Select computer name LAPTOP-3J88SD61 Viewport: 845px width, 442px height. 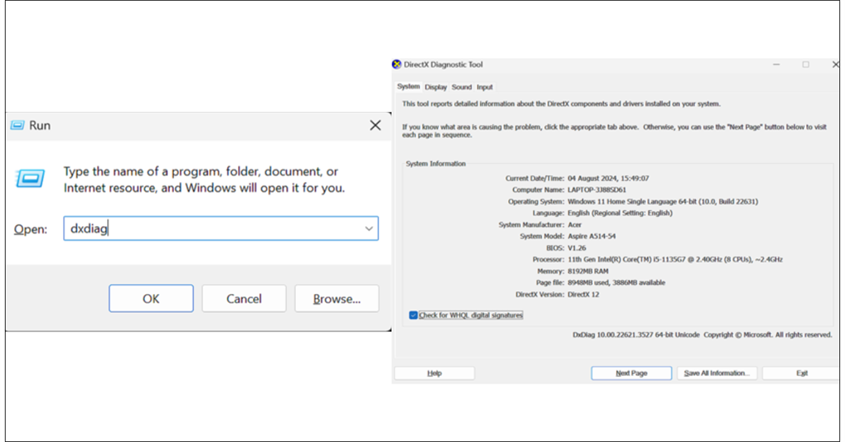(x=597, y=190)
